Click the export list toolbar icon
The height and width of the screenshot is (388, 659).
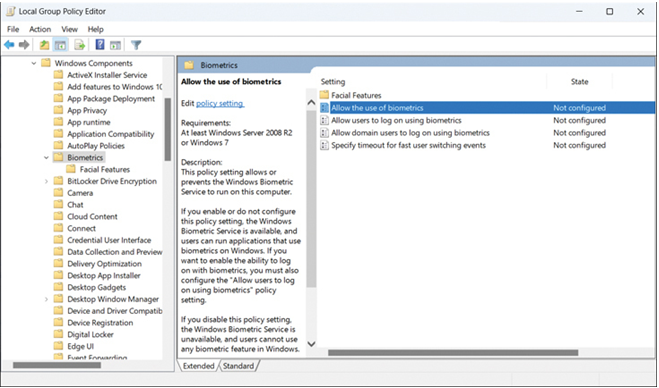pyautogui.click(x=80, y=45)
